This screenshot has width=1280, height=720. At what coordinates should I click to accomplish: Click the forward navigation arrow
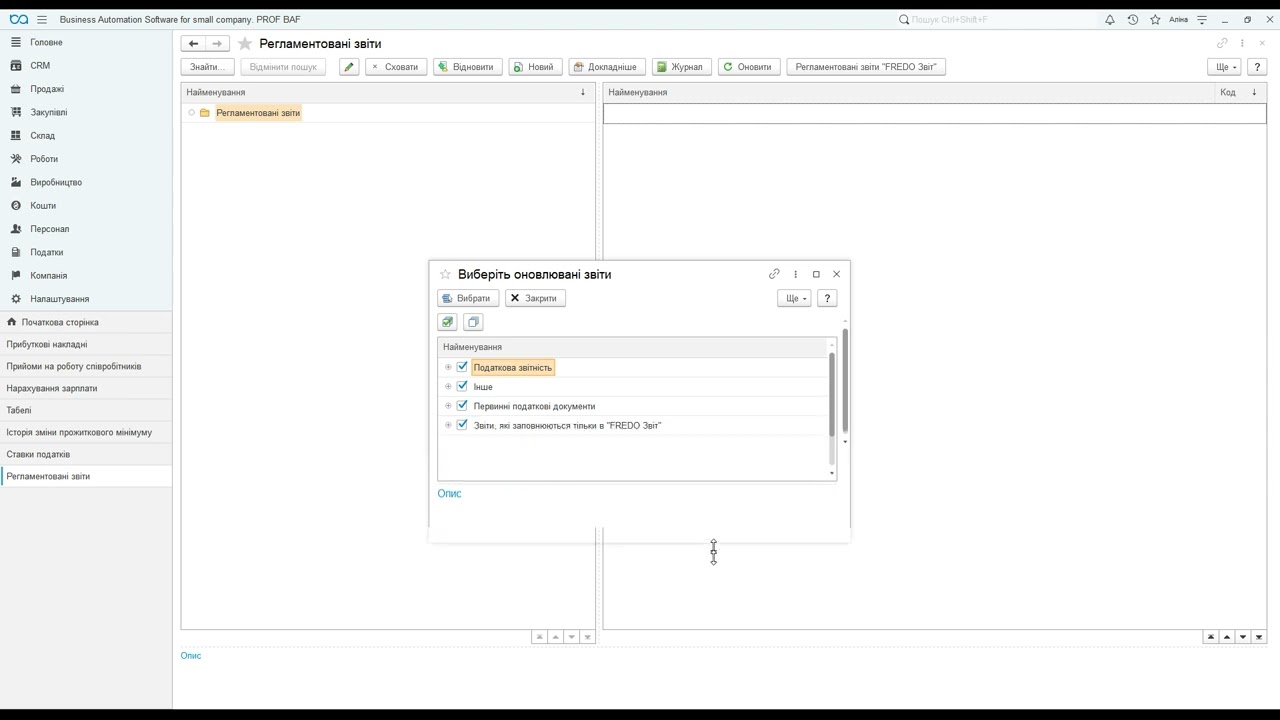[x=217, y=43]
